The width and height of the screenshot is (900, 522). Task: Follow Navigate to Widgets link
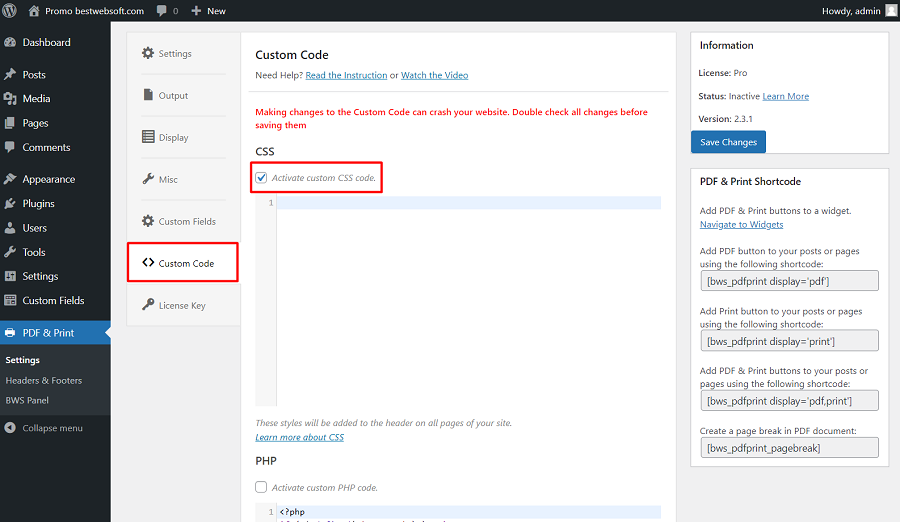click(742, 225)
